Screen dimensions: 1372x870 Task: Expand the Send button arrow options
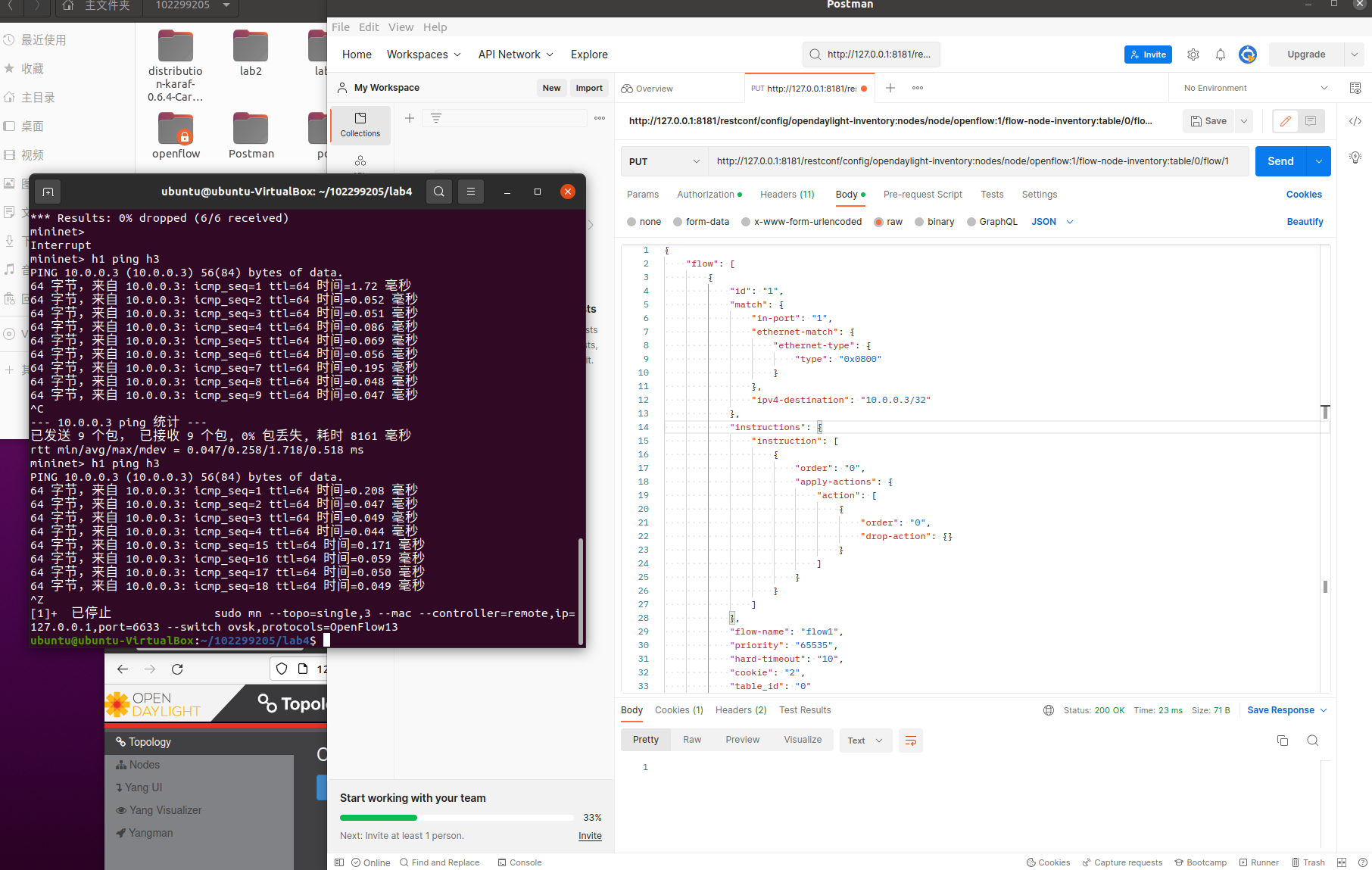click(1319, 161)
